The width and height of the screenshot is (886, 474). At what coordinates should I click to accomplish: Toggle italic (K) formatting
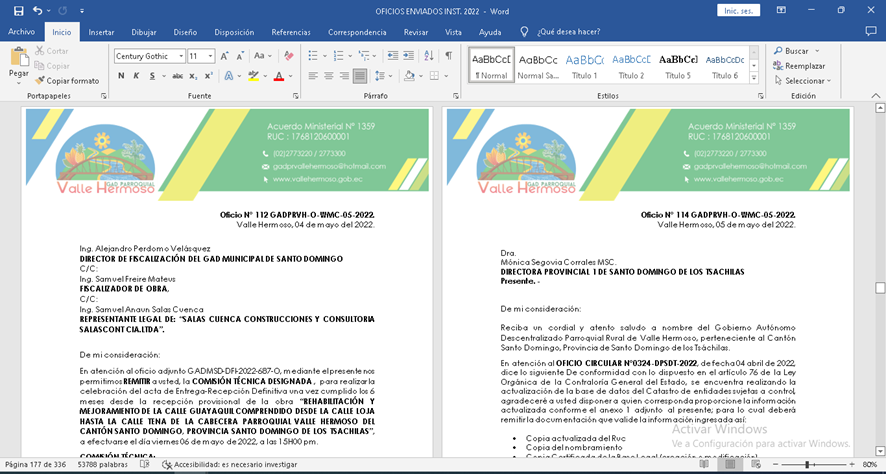(x=136, y=76)
